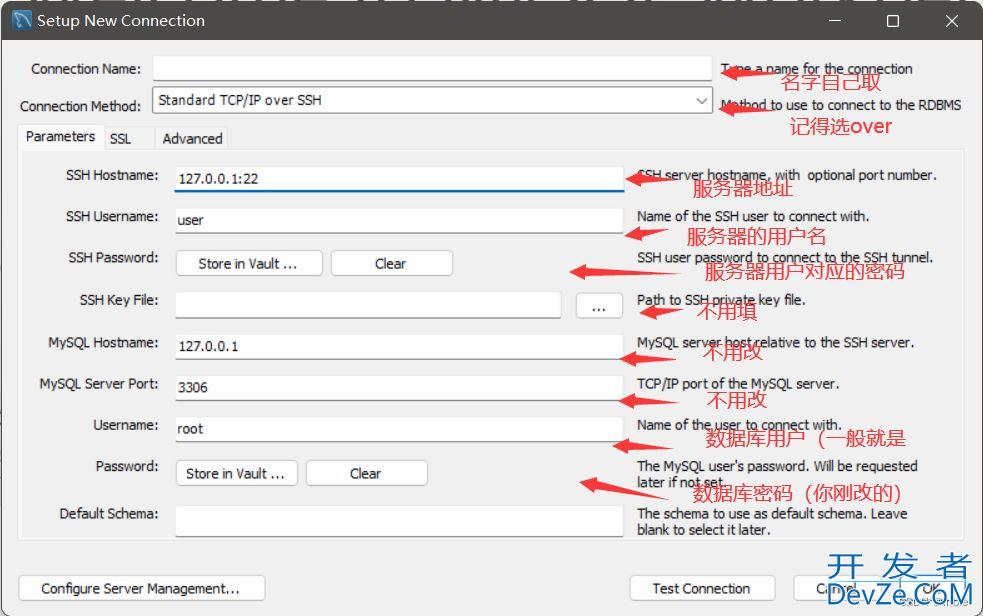Switch to the Parameters tab

[x=60, y=137]
